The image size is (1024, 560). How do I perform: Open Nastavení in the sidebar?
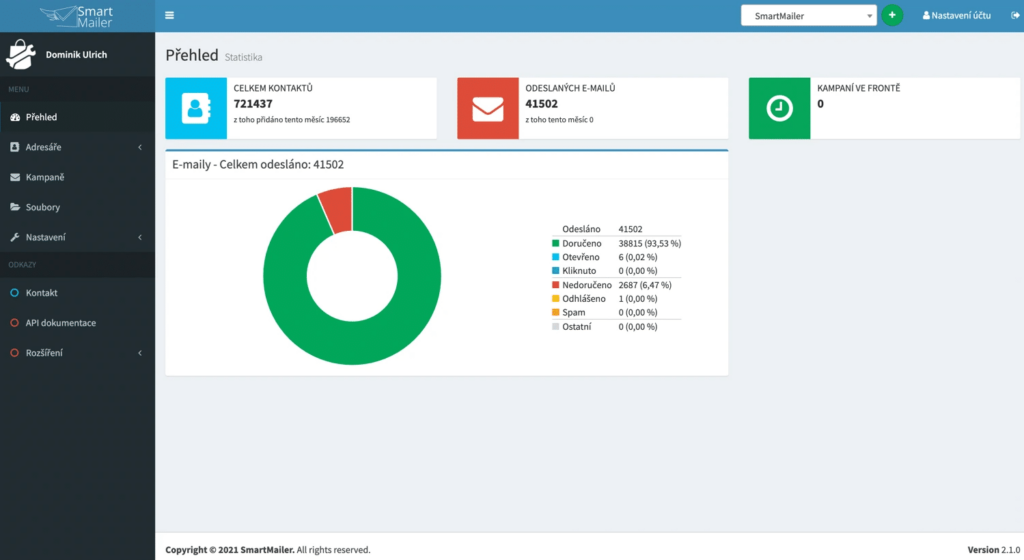pos(77,238)
